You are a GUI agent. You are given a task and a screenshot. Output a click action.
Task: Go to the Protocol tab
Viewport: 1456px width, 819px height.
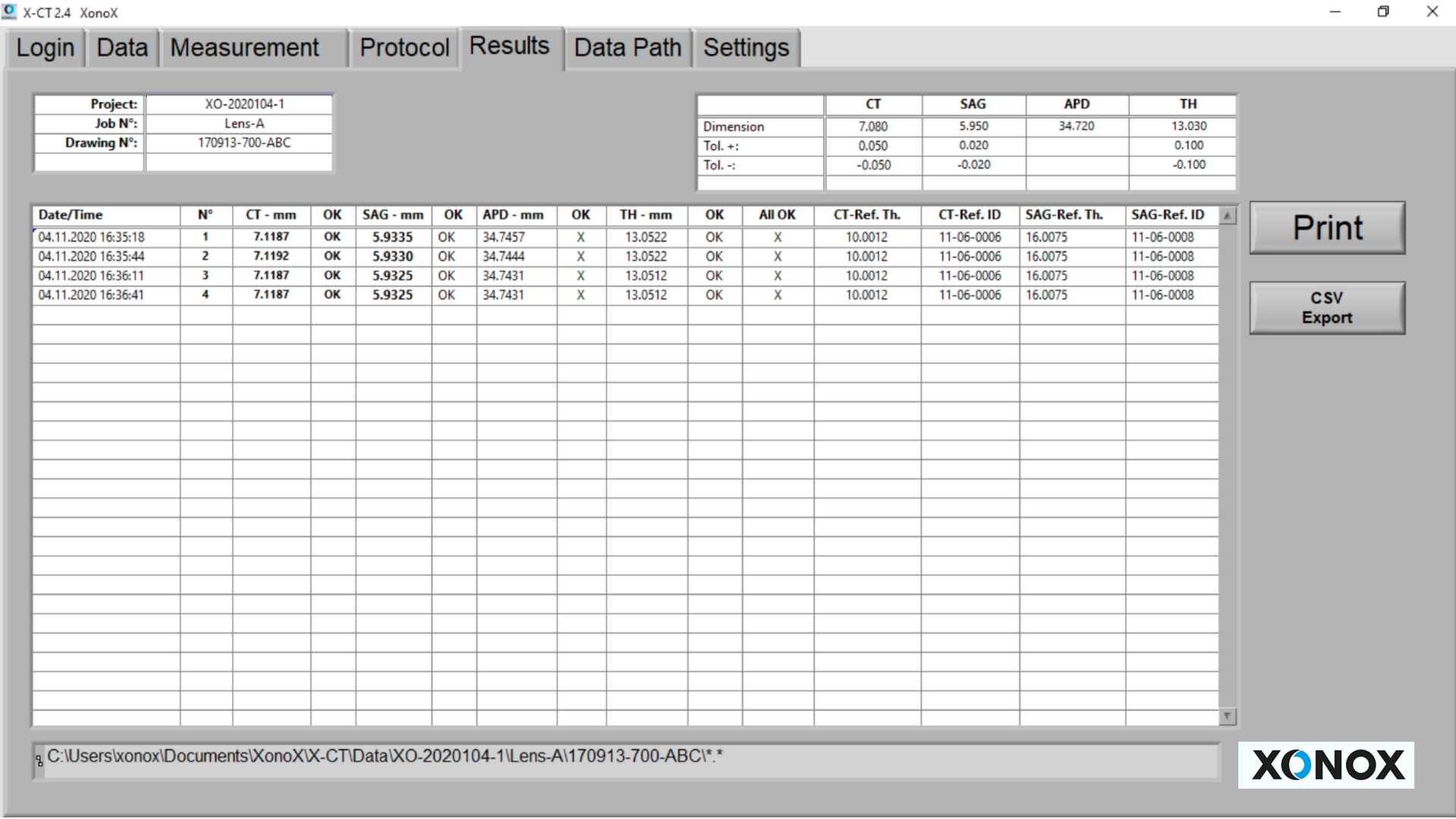click(404, 48)
